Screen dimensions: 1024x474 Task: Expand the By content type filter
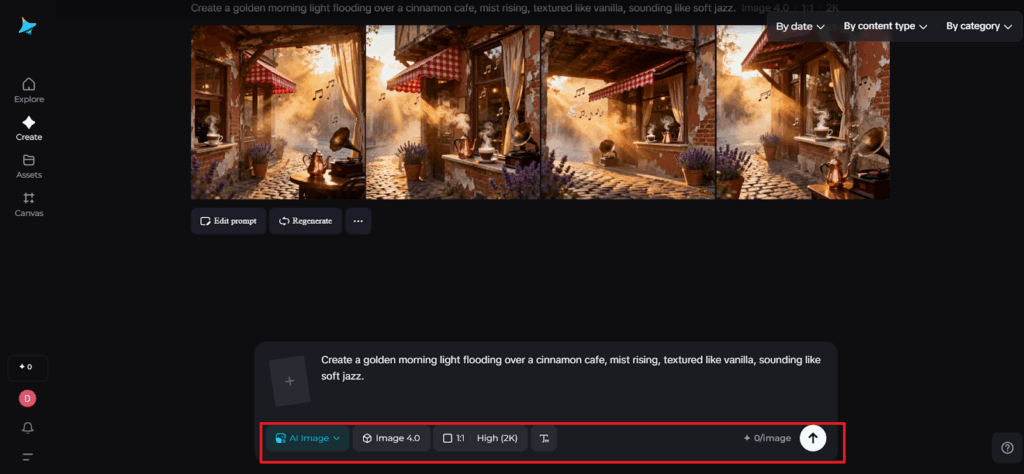(x=884, y=26)
